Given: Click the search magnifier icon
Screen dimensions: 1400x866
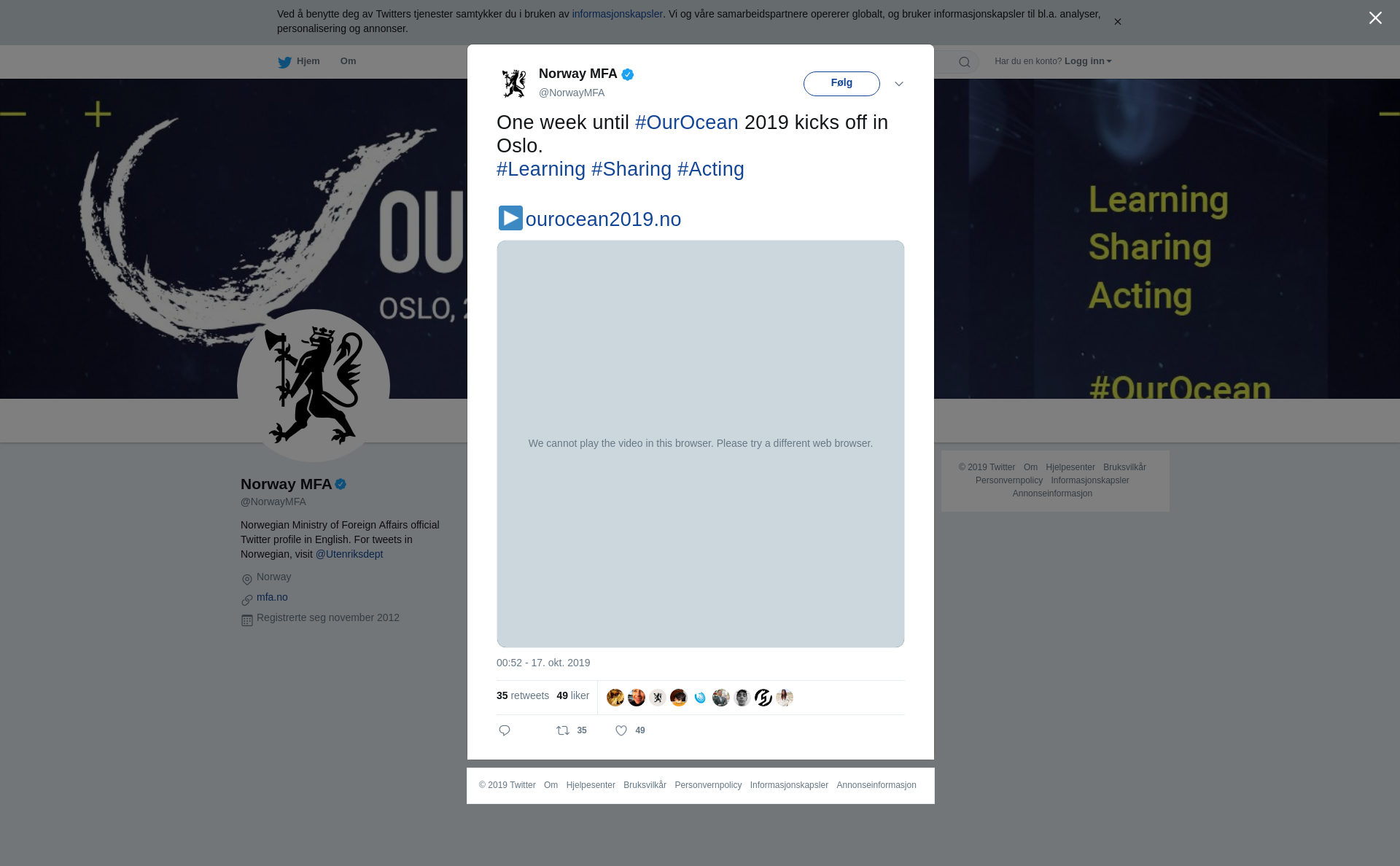Looking at the screenshot, I should [x=964, y=62].
